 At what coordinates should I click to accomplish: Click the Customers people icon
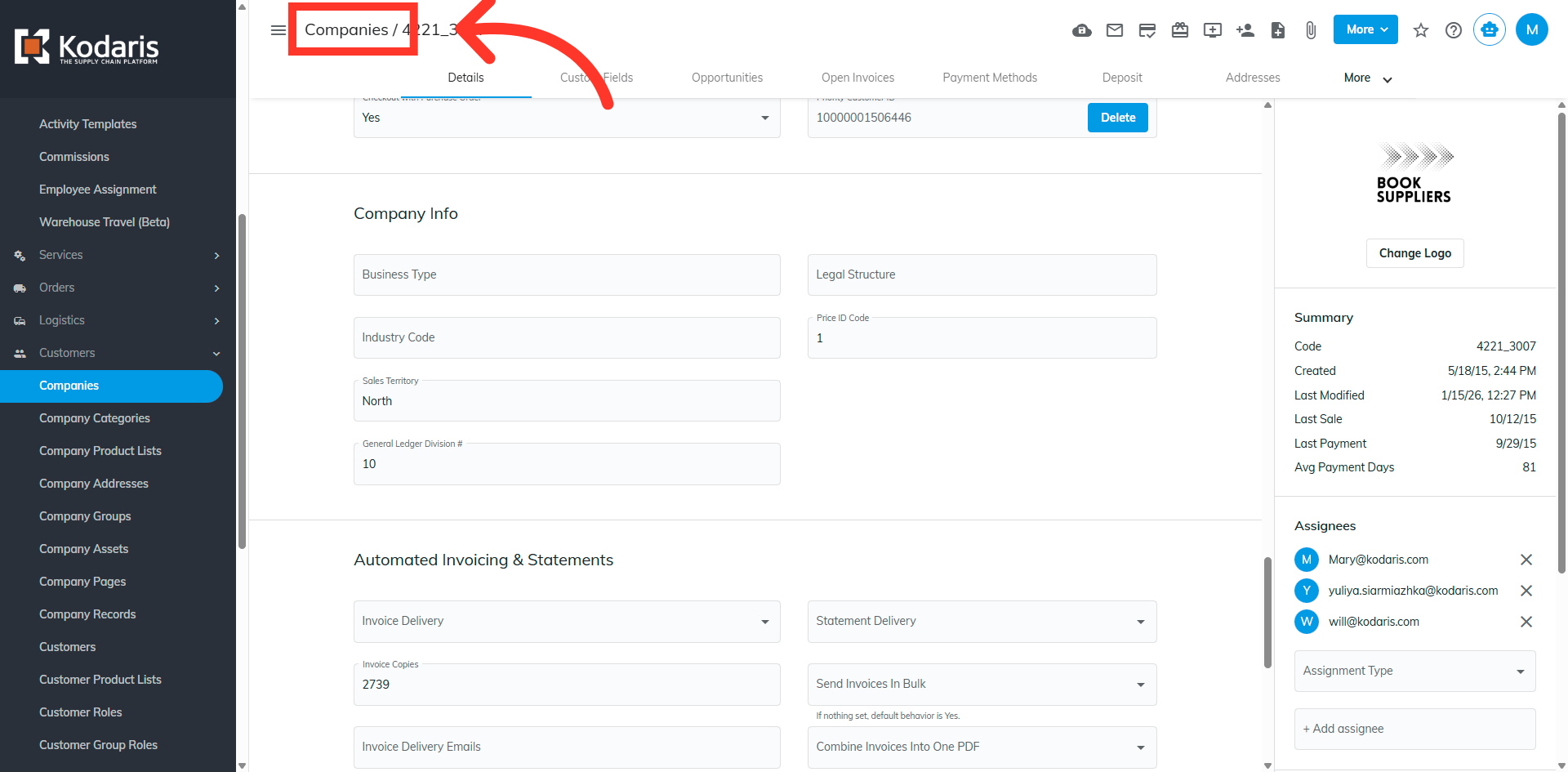coord(20,354)
